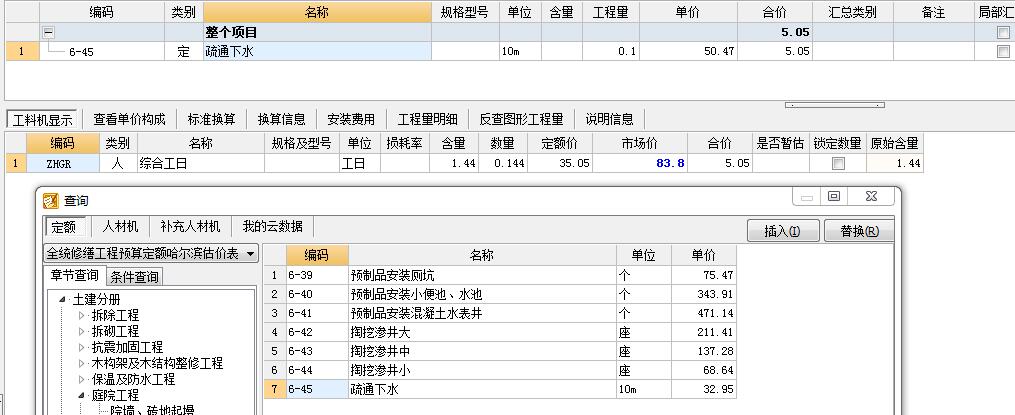This screenshot has width=1015, height=415.
Task: Click the 查询 dialog title icon
Action: pyautogui.click(x=50, y=200)
